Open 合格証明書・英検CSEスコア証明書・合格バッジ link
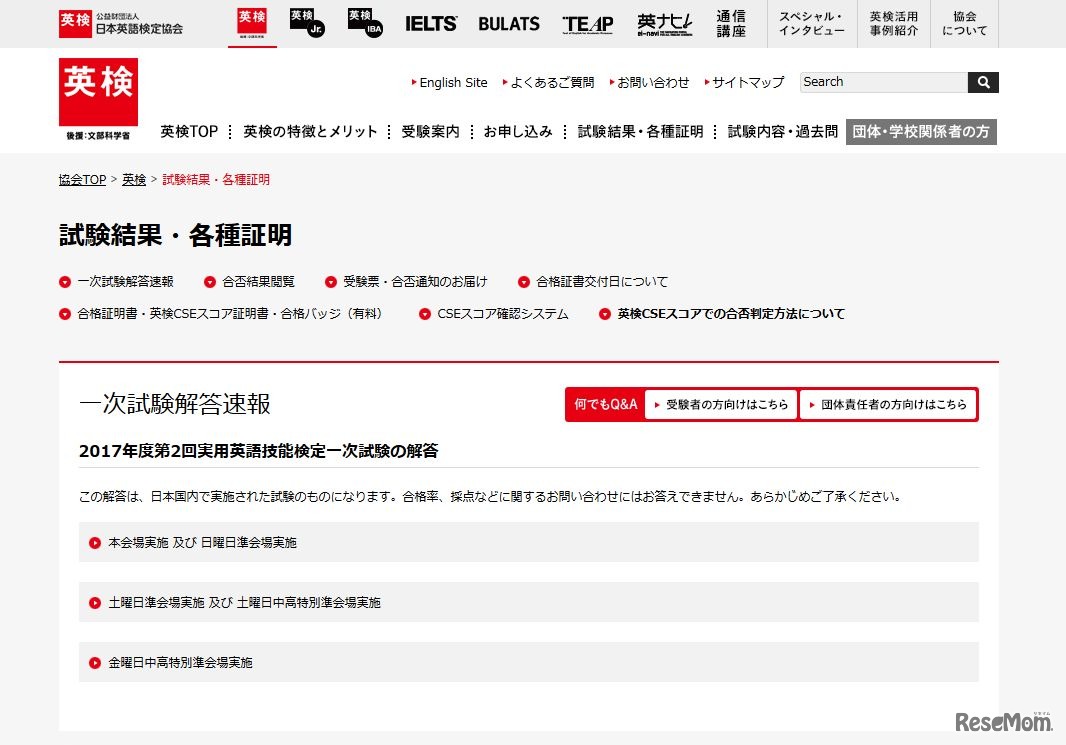Viewport: 1066px width, 745px height. pos(221,313)
